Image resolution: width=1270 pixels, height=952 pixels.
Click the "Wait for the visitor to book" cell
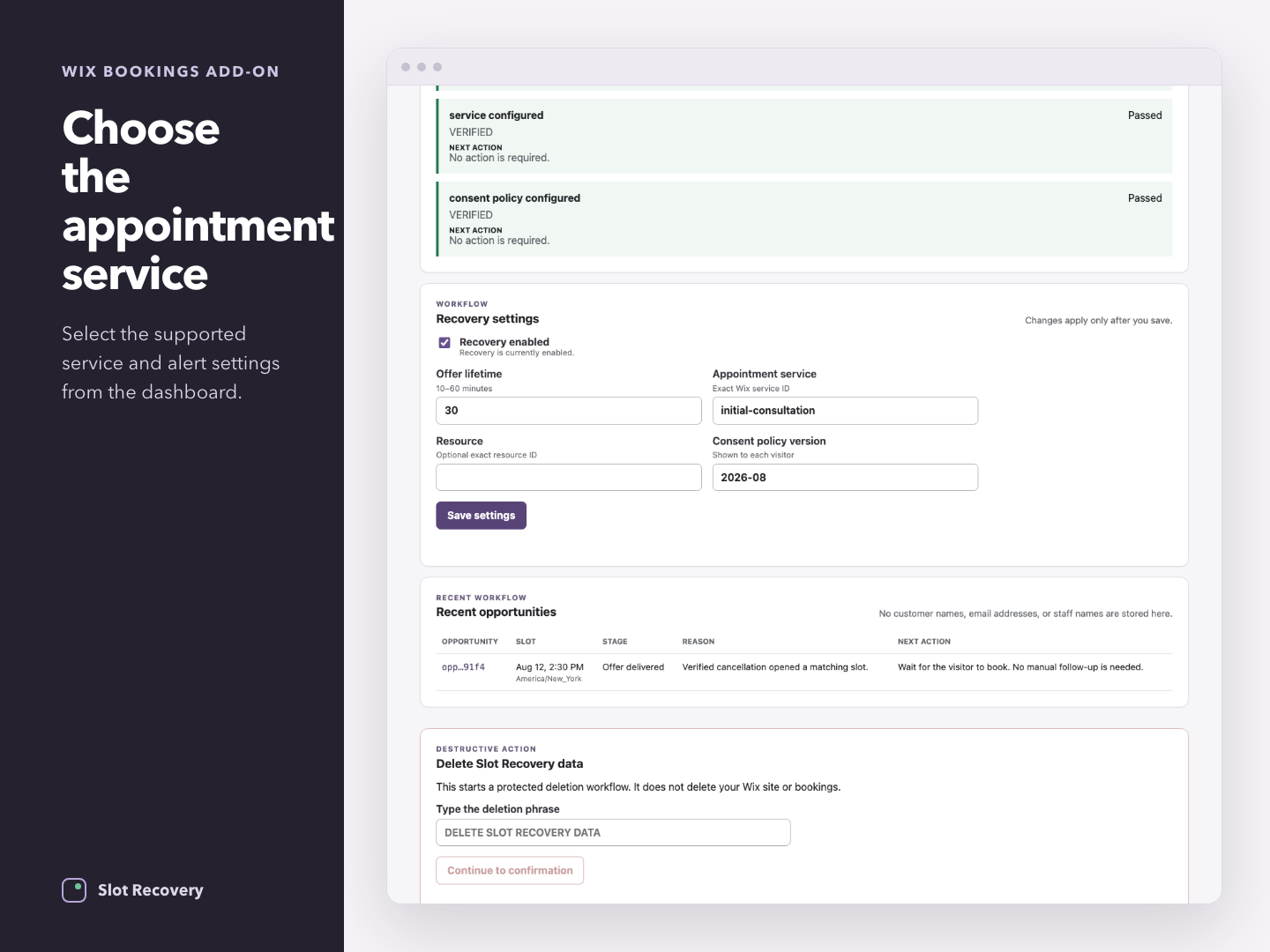point(1020,667)
